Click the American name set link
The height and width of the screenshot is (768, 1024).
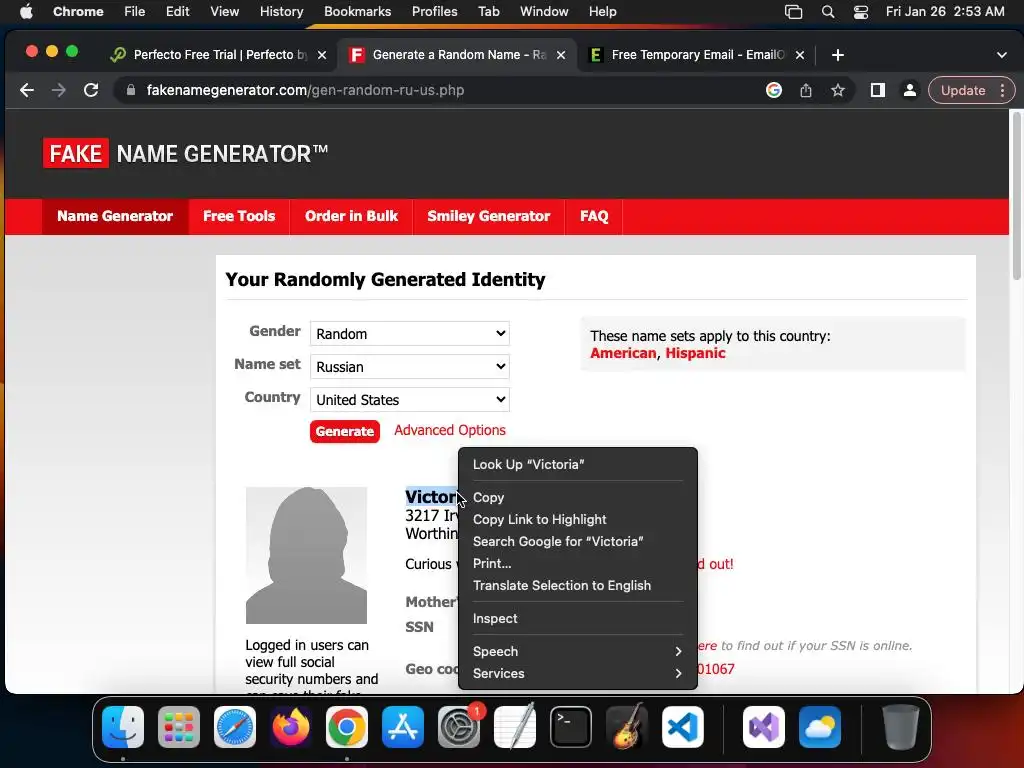(623, 353)
